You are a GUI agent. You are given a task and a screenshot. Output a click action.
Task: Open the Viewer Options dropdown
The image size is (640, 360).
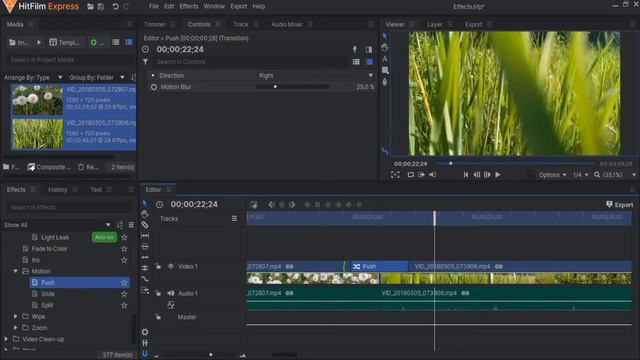click(552, 175)
